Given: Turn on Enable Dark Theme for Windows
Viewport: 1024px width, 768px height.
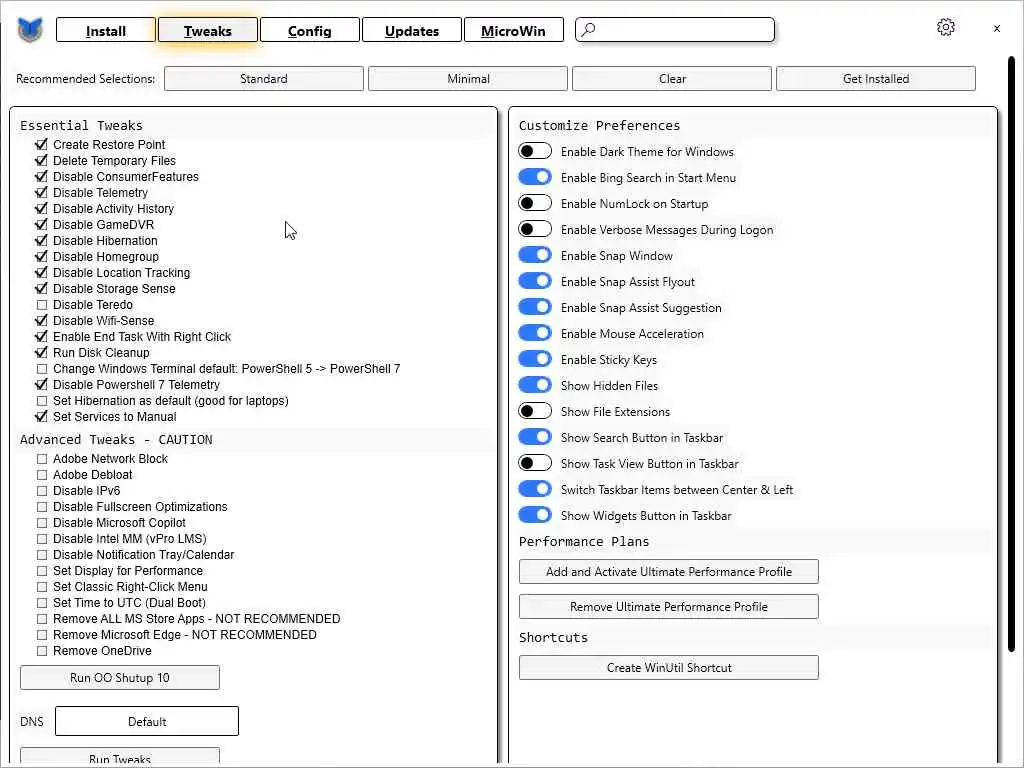Looking at the screenshot, I should [x=535, y=152].
